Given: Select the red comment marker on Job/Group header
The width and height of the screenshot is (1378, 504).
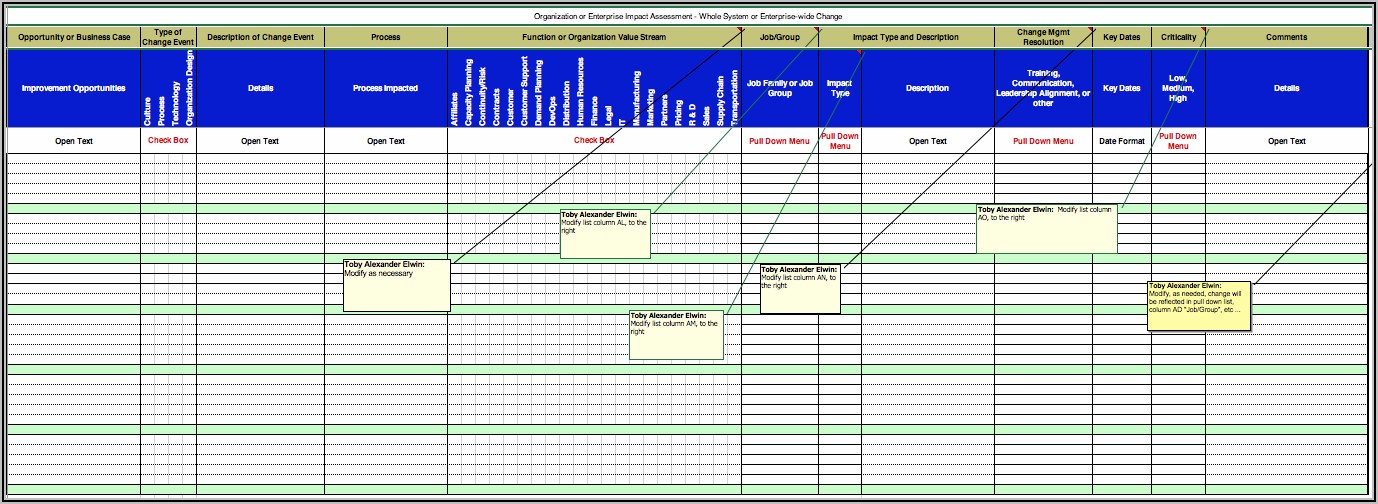Looking at the screenshot, I should (x=816, y=30).
